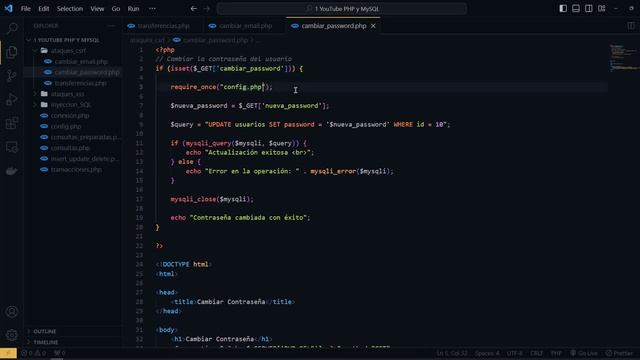Click the command center search box
640x360 pixels.
[342, 9]
